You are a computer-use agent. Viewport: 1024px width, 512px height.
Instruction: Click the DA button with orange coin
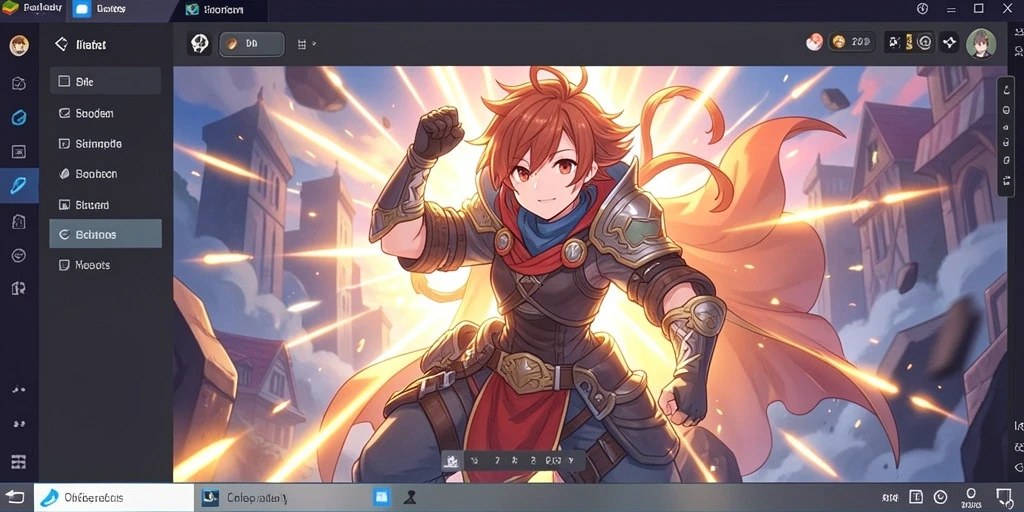coord(251,44)
